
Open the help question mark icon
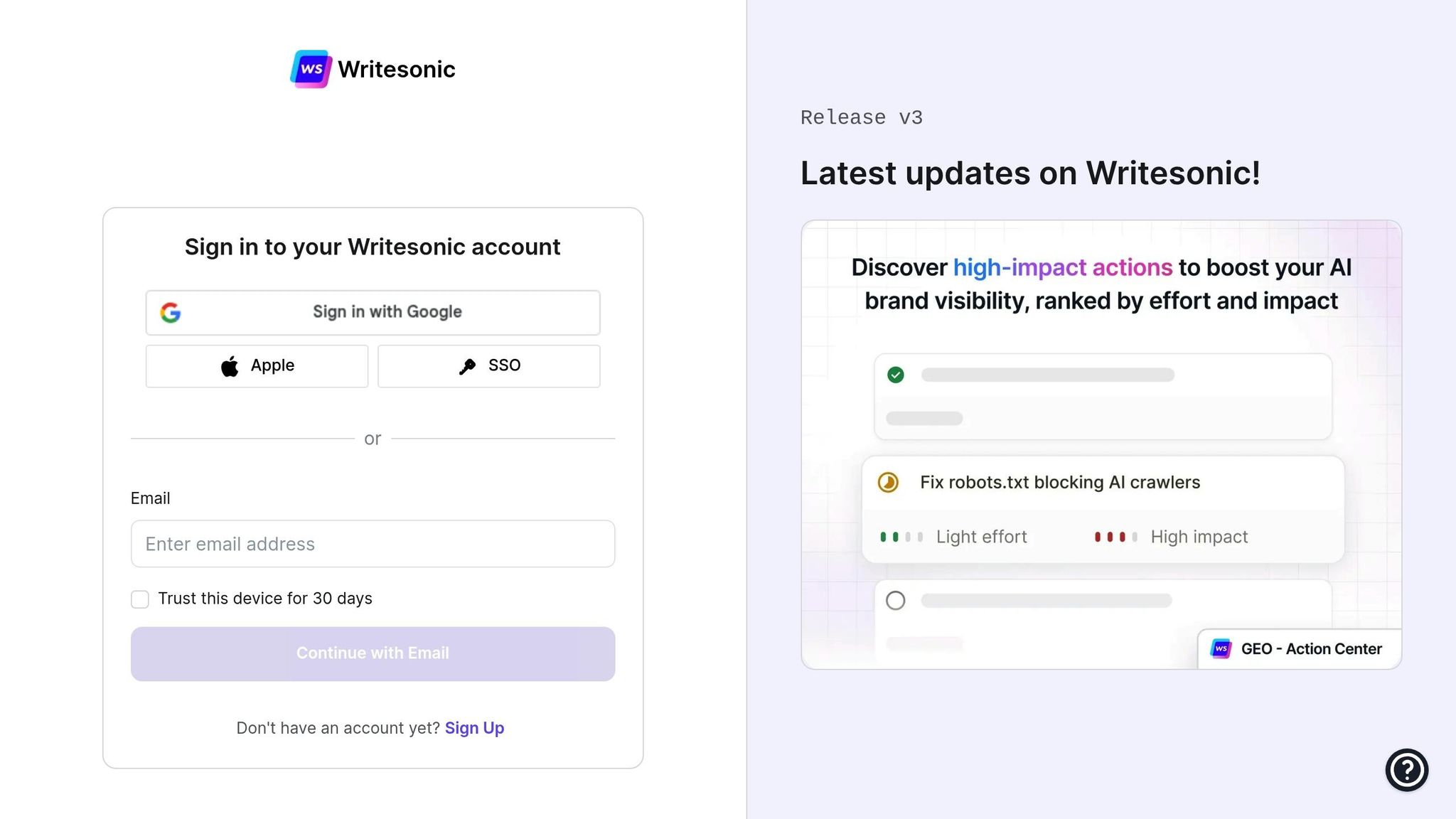pyautogui.click(x=1406, y=769)
